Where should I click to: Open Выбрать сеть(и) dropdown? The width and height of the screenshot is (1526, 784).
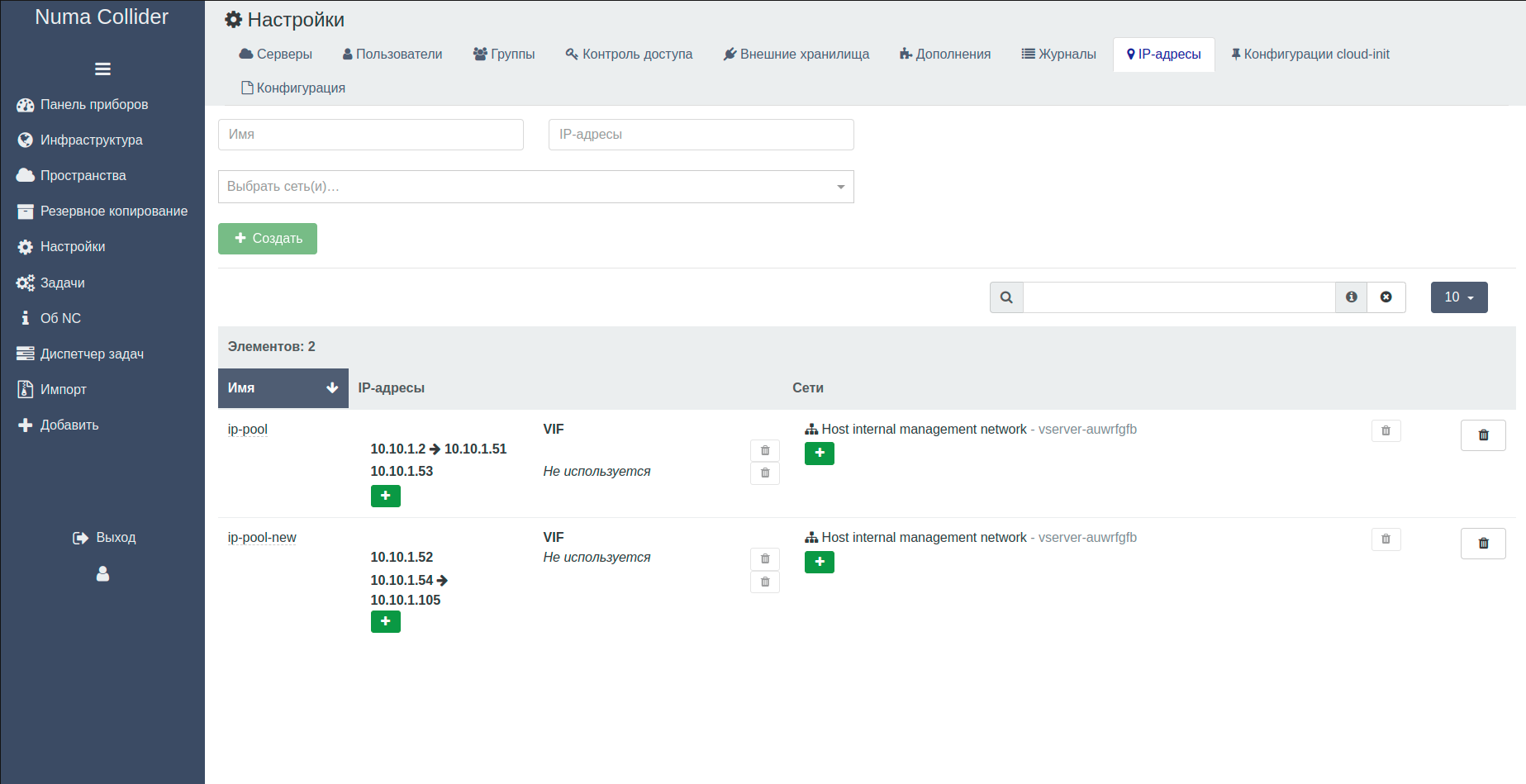536,187
